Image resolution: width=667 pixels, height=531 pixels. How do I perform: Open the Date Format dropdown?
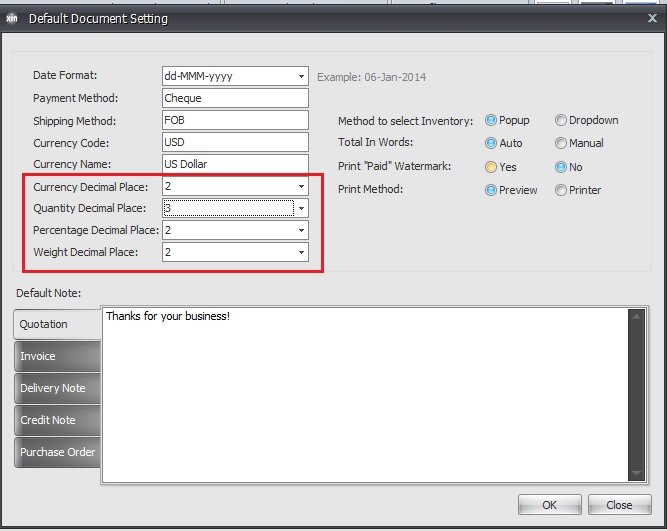click(x=301, y=76)
